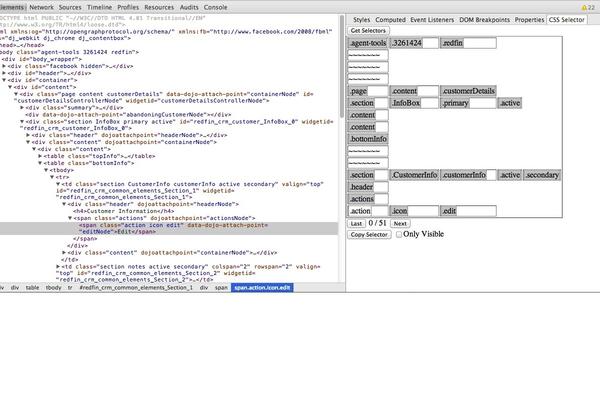Image resolution: width=600 pixels, height=400 pixels.
Task: Toggle the .agent-tools class selector
Action: click(368, 43)
